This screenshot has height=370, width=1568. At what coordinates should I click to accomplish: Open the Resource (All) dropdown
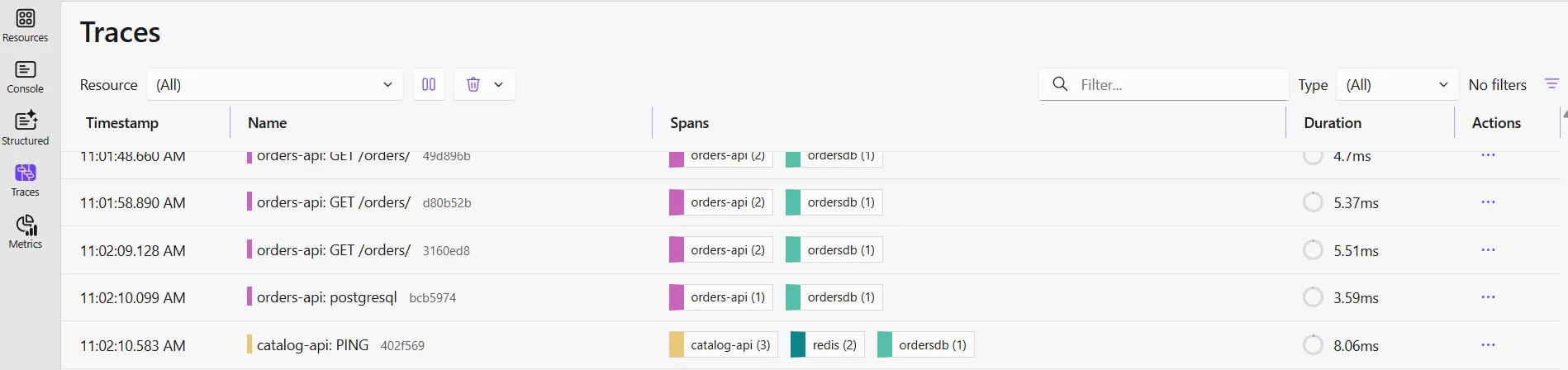coord(274,84)
